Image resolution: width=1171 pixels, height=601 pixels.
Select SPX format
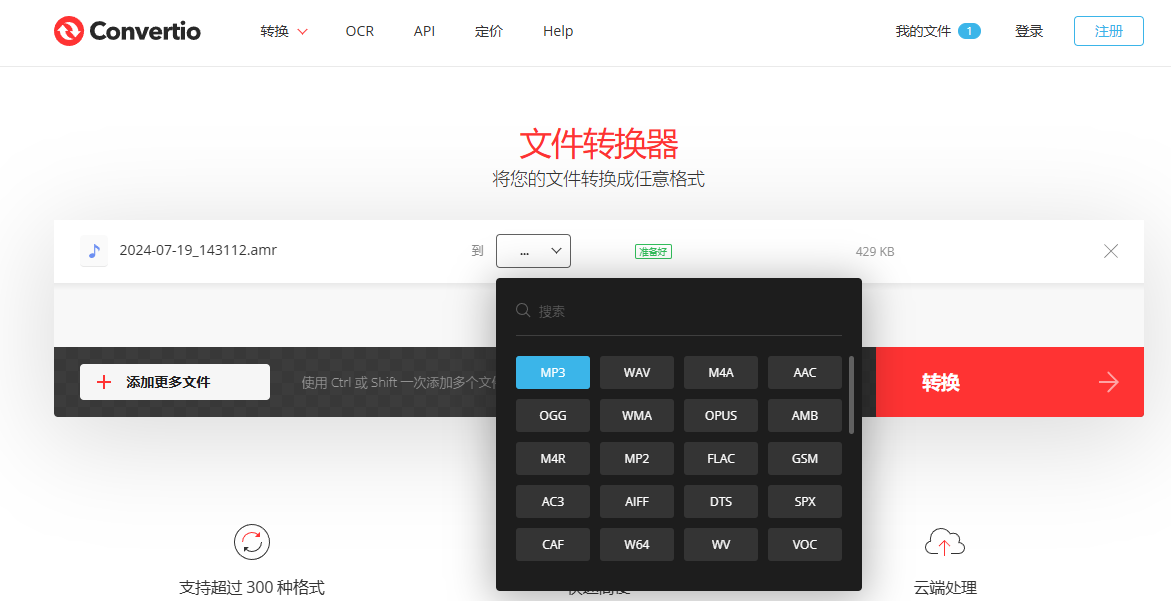pyautogui.click(x=805, y=502)
